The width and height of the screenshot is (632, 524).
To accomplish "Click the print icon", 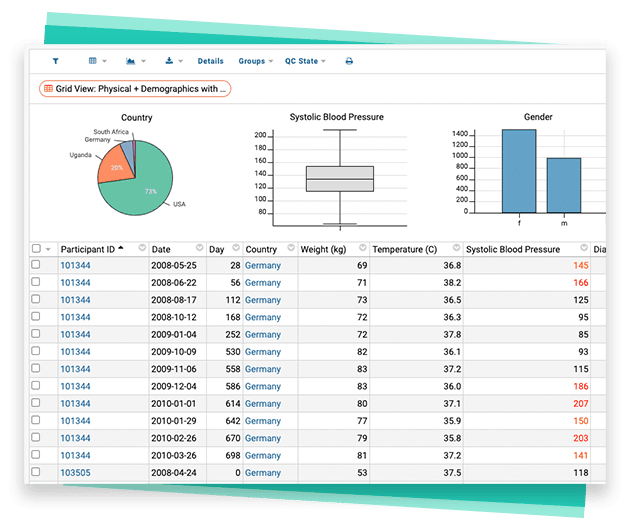I will tap(349, 61).
